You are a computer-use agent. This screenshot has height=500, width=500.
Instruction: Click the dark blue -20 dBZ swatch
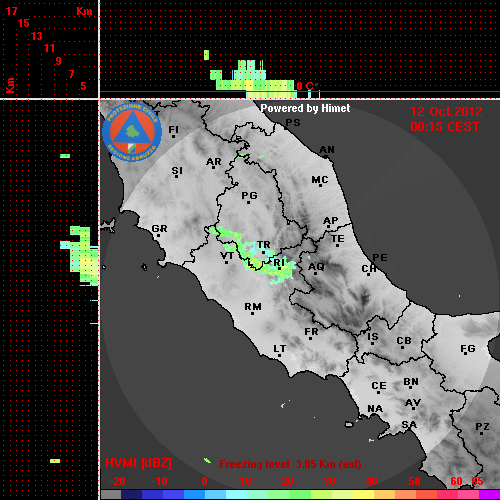131,494
